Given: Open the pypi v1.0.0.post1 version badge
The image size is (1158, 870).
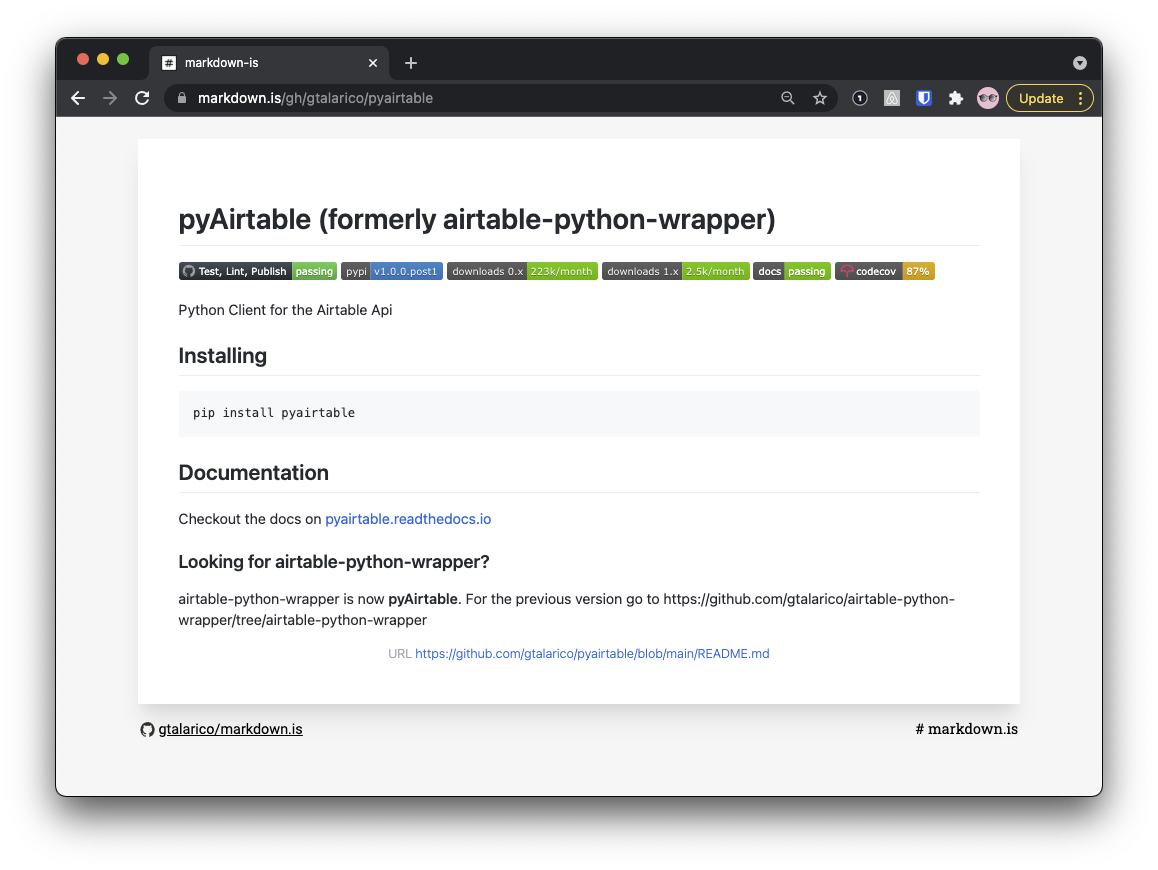Looking at the screenshot, I should click(x=391, y=270).
